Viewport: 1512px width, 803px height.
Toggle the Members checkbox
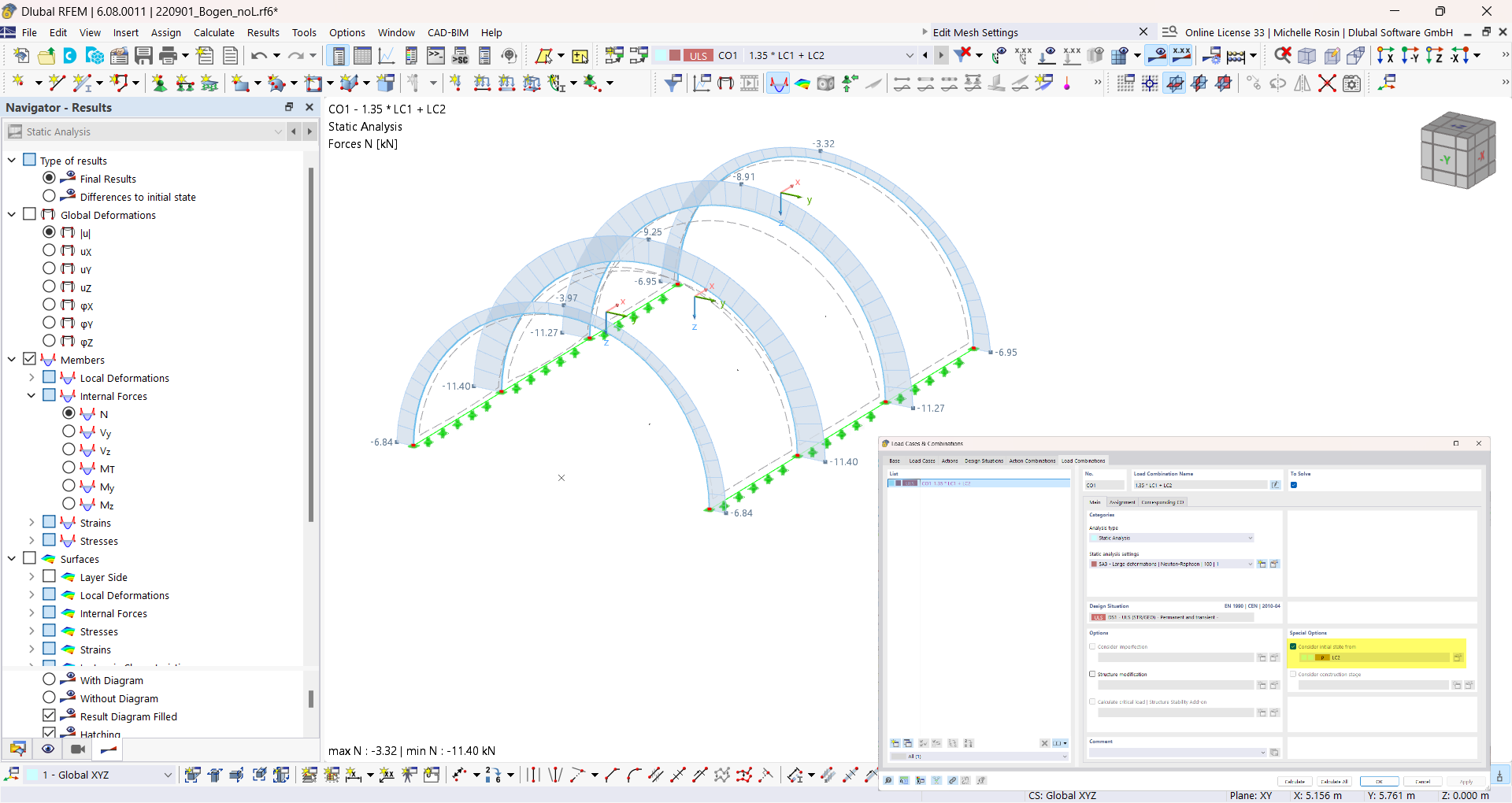30,360
